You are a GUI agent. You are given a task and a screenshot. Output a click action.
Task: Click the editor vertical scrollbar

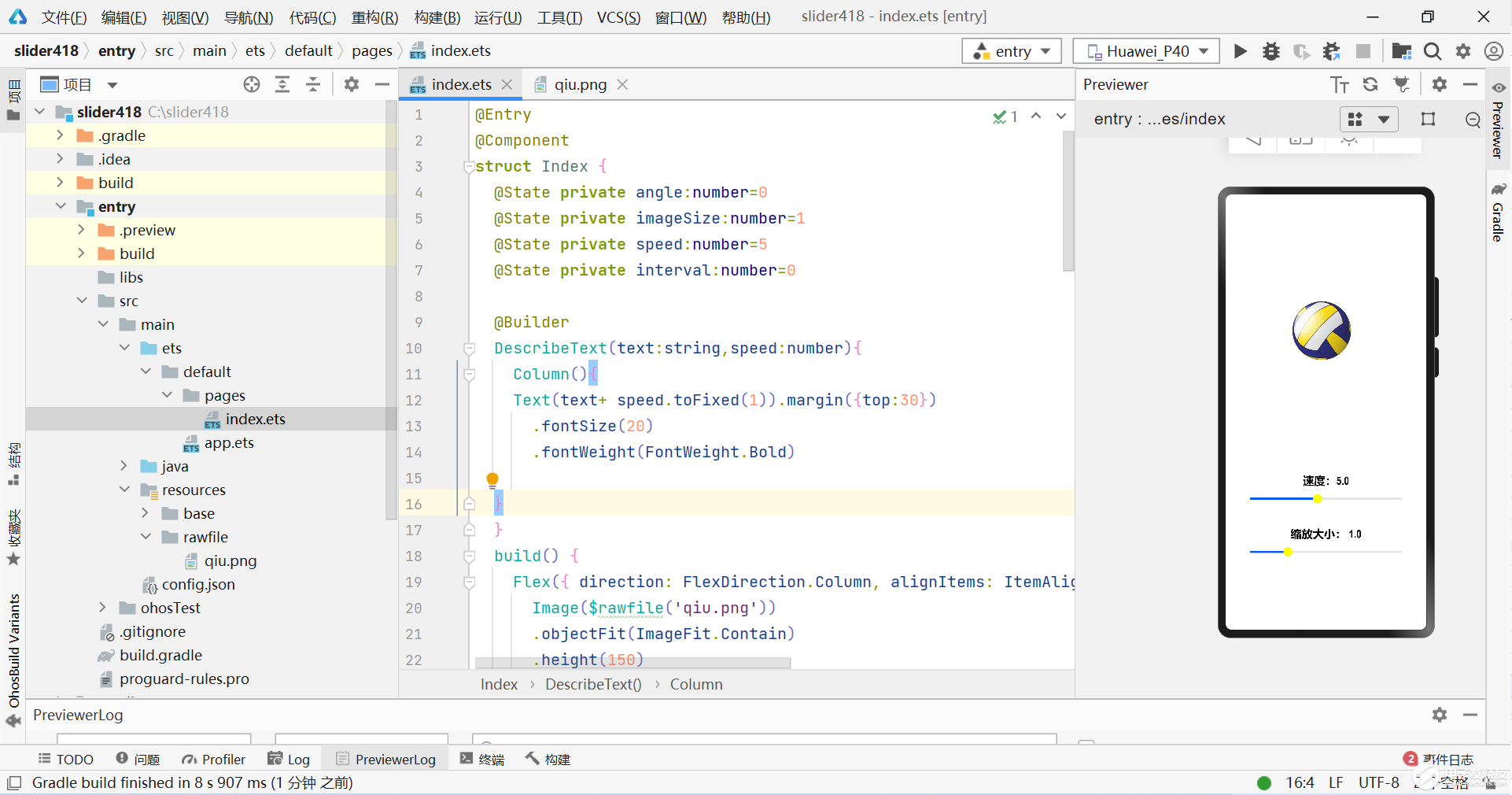pyautogui.click(x=1068, y=202)
